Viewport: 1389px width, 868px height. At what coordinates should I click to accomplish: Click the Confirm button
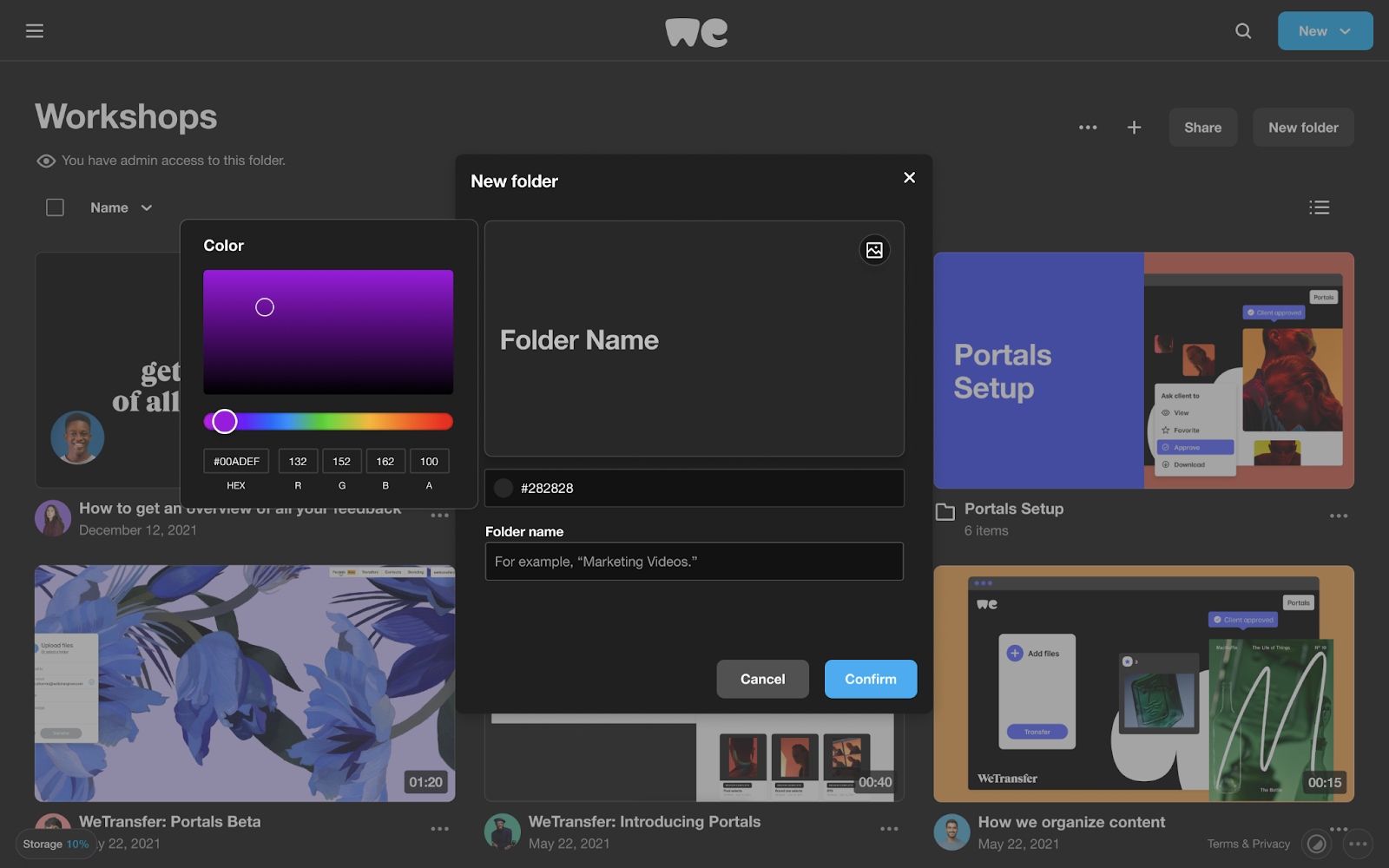(870, 679)
